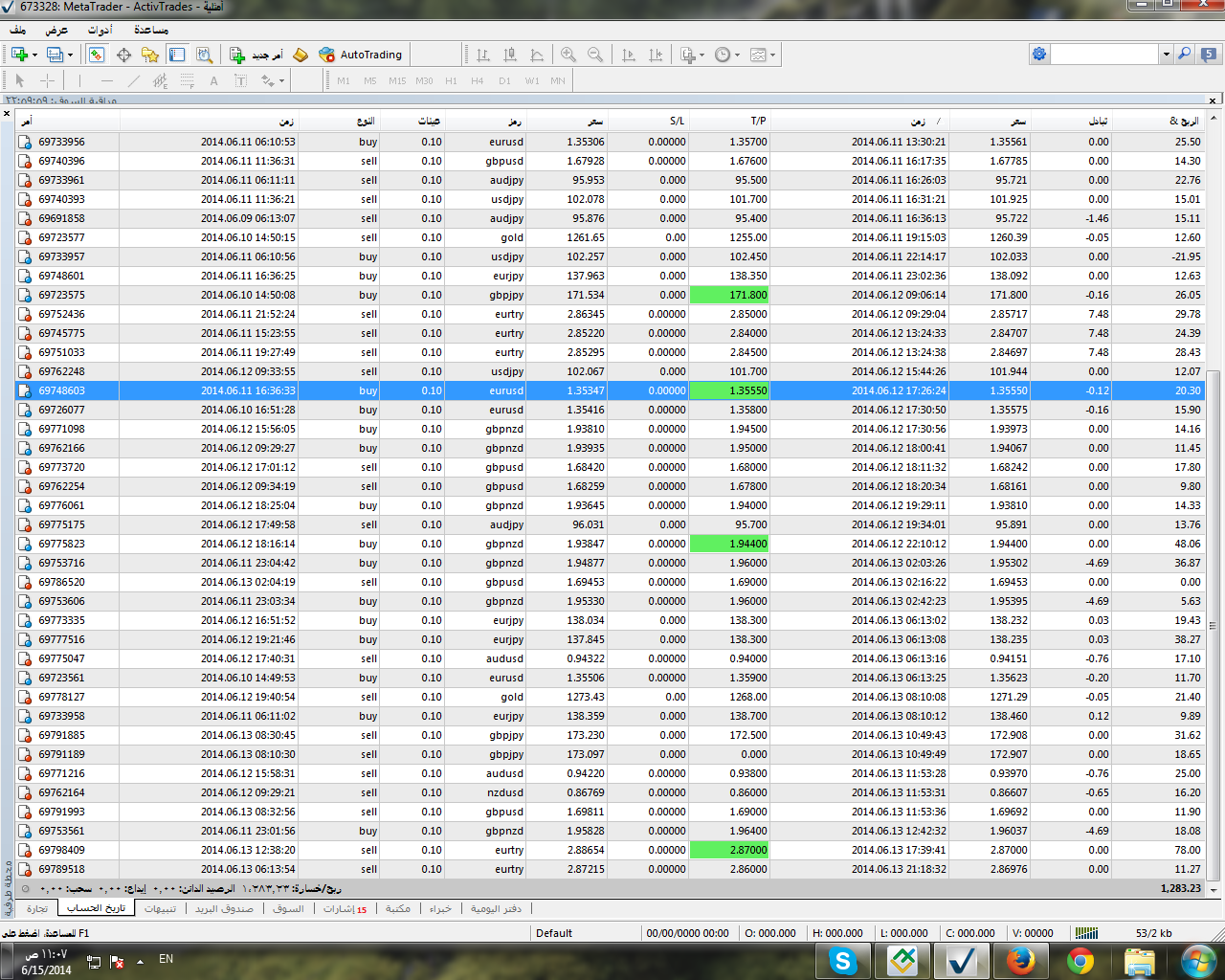1225x980 pixels.
Task: Click the blue gear settings icon
Action: pyautogui.click(x=1039, y=54)
